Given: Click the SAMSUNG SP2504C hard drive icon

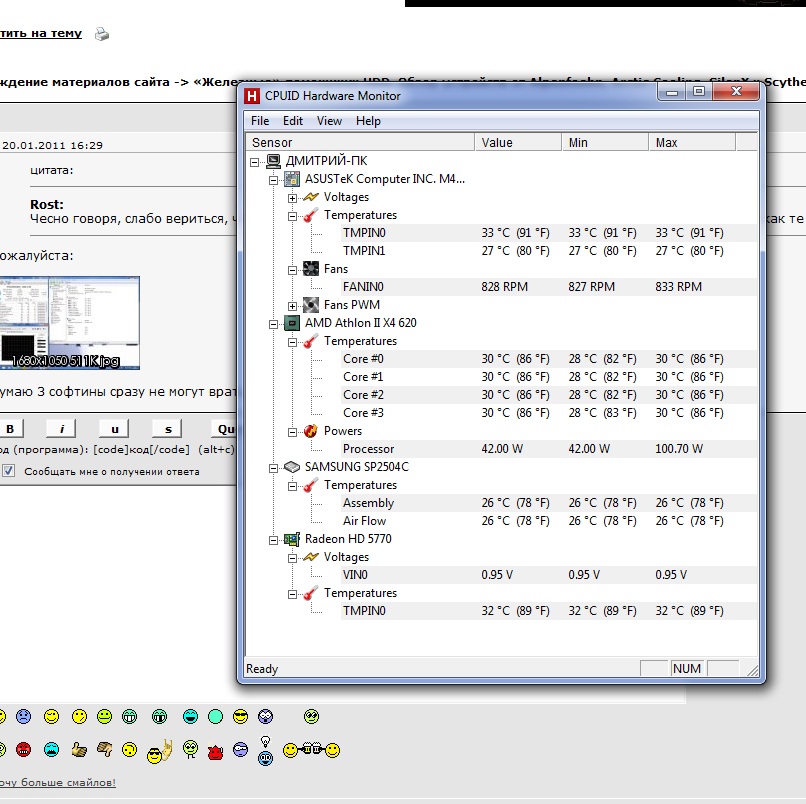Looking at the screenshot, I should click(x=292, y=467).
